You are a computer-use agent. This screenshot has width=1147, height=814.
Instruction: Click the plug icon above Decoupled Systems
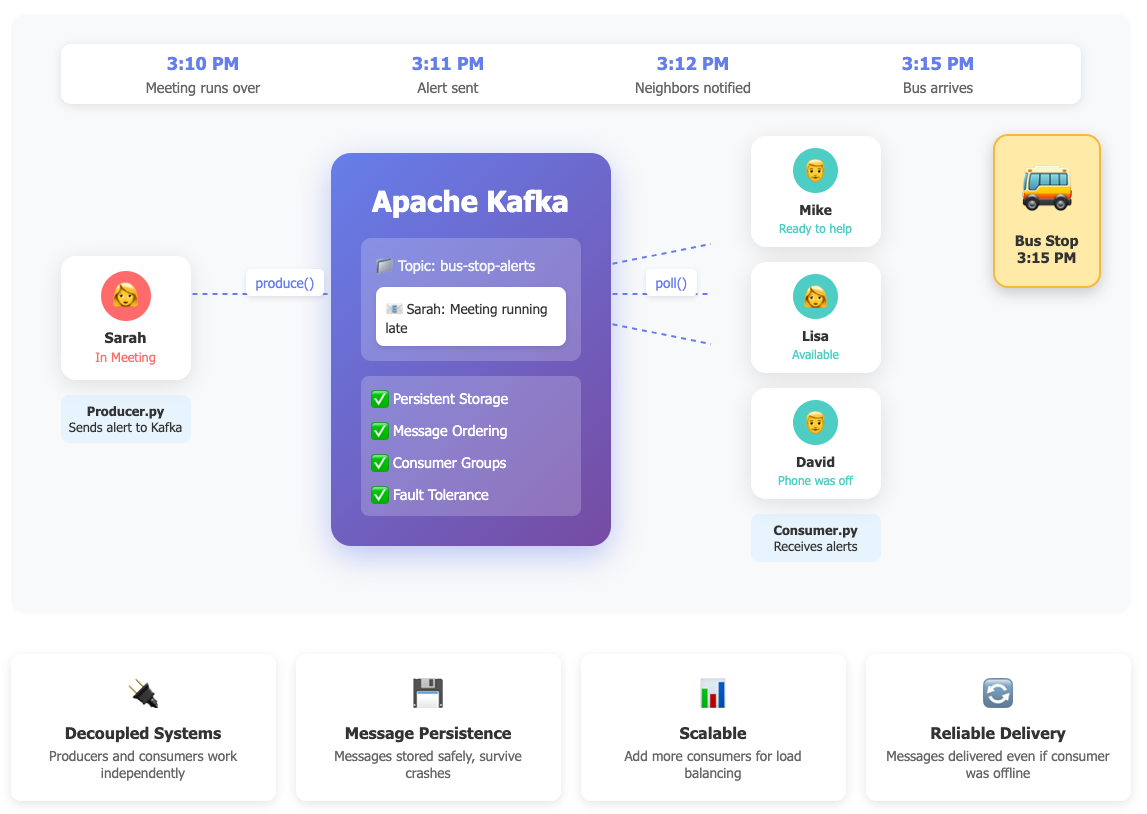pyautogui.click(x=143, y=693)
